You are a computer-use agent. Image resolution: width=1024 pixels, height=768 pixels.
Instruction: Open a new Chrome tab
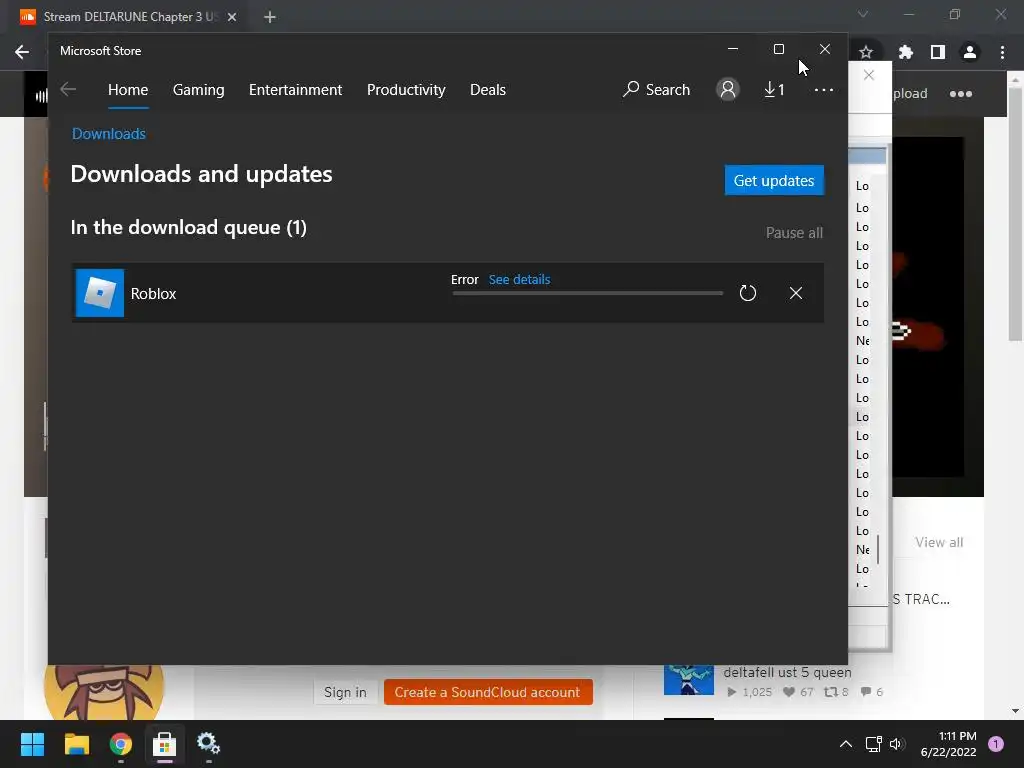click(270, 17)
